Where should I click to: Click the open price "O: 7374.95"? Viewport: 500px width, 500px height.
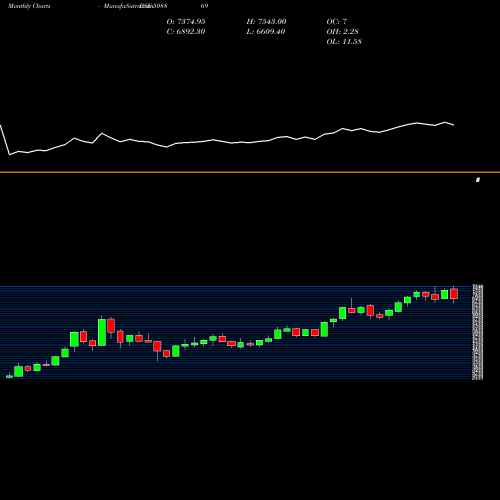click(x=186, y=22)
